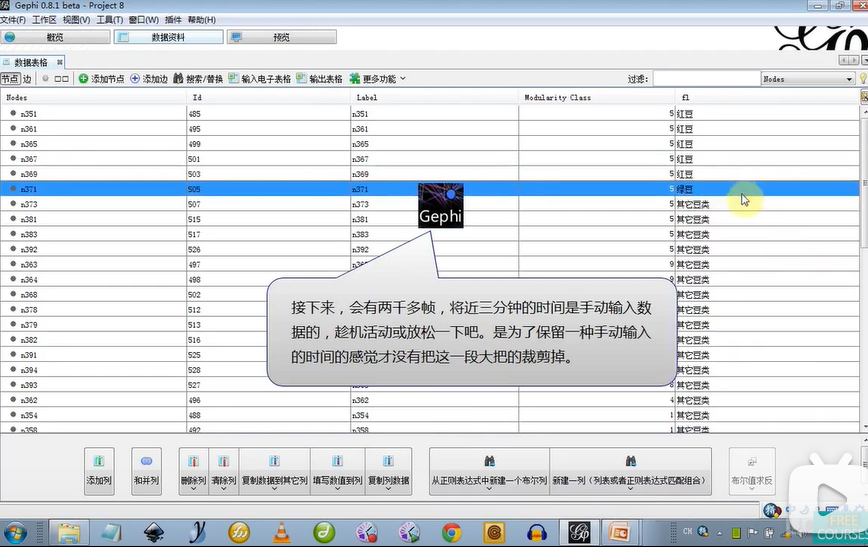Viewport: 868px width, 547px height.
Task: Toggle the Nodes (节点) table view
Action: 10,79
